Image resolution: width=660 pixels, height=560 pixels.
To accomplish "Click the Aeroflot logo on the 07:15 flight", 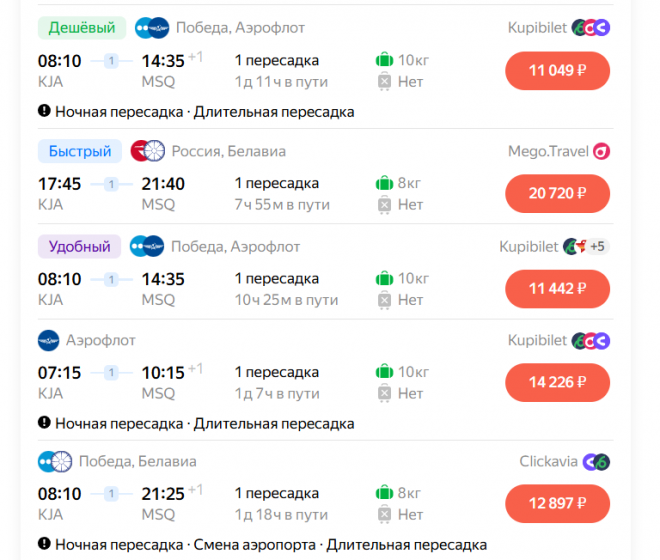I will [49, 340].
